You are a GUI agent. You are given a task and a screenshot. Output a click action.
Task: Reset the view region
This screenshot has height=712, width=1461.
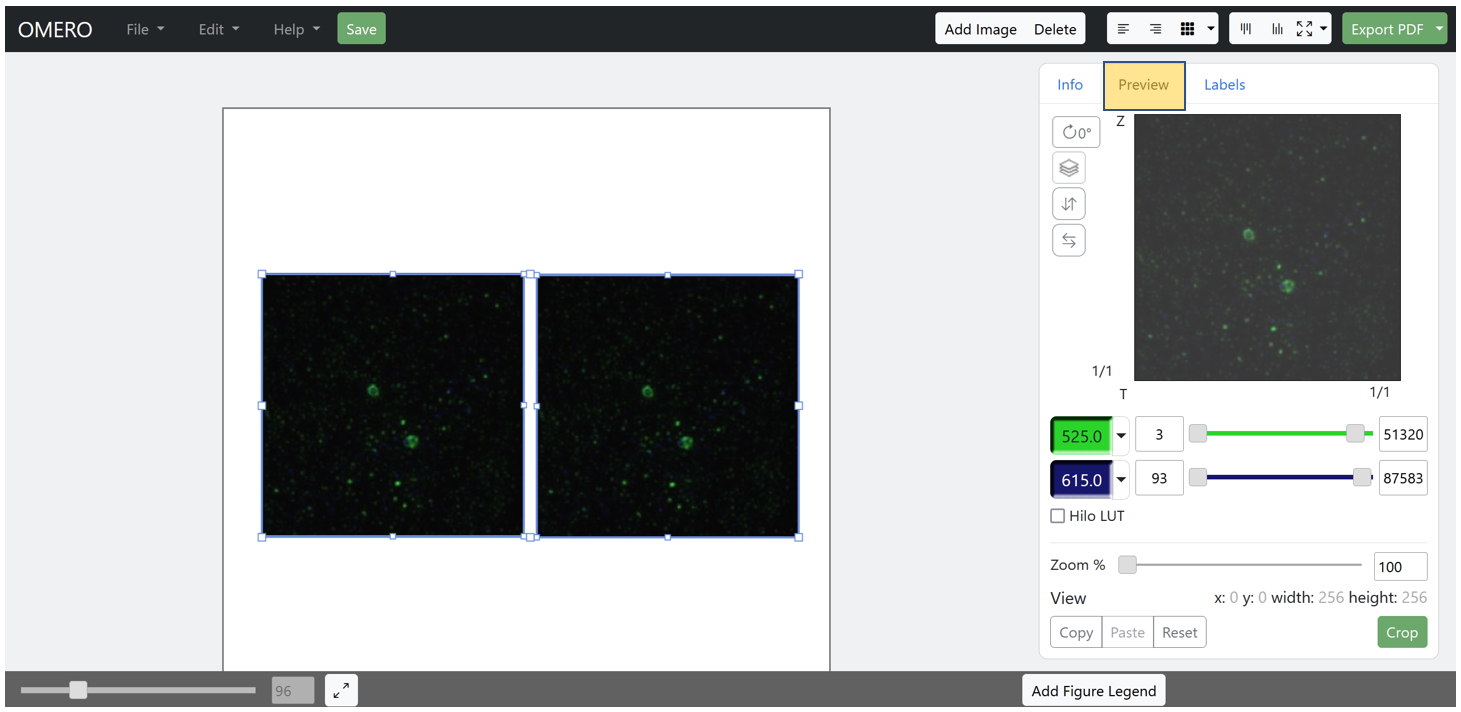point(1180,632)
